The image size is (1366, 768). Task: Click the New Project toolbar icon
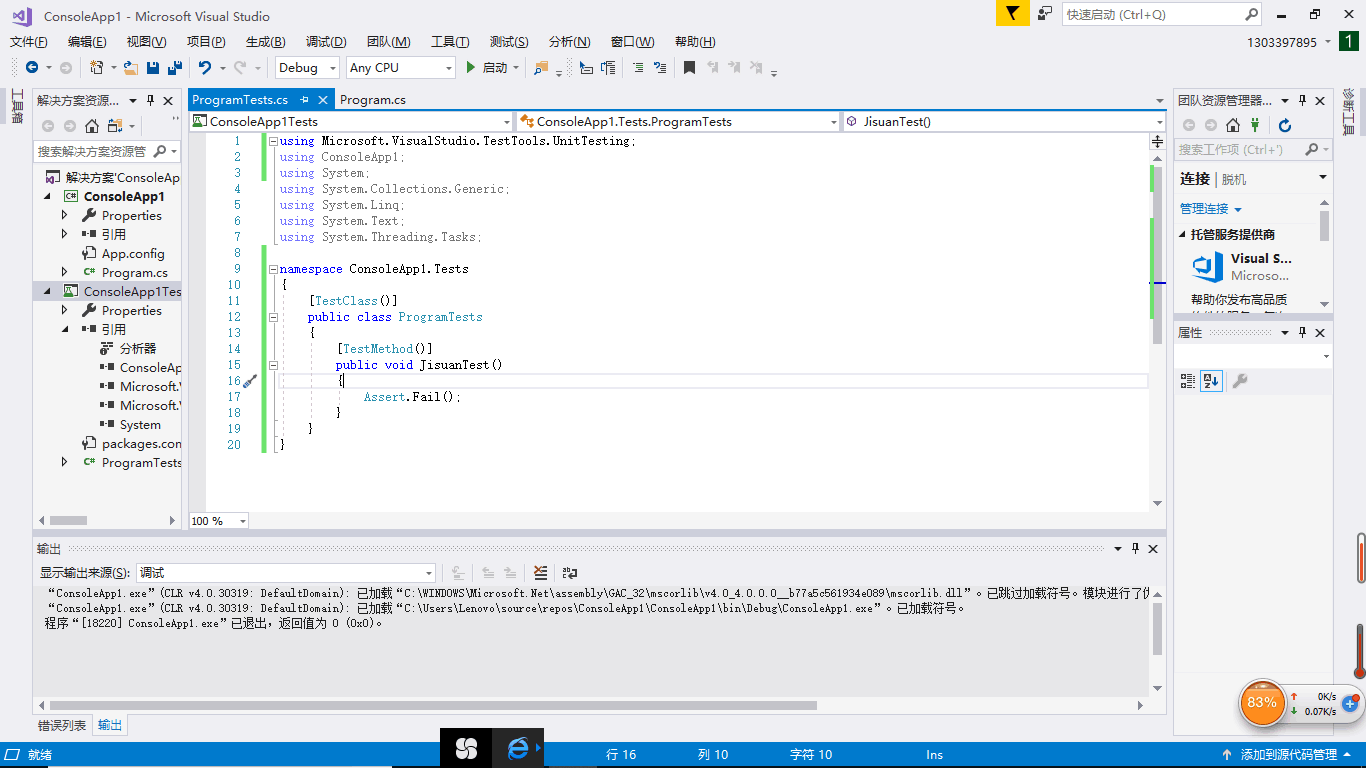pos(96,68)
